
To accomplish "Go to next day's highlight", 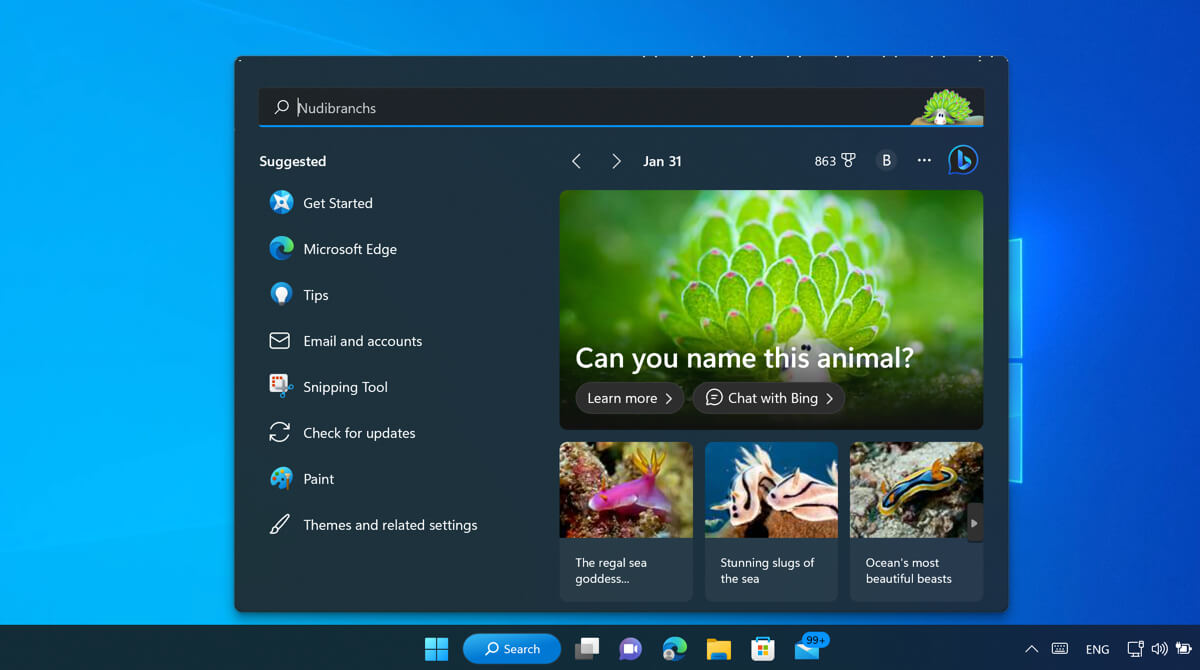I will pyautogui.click(x=616, y=161).
